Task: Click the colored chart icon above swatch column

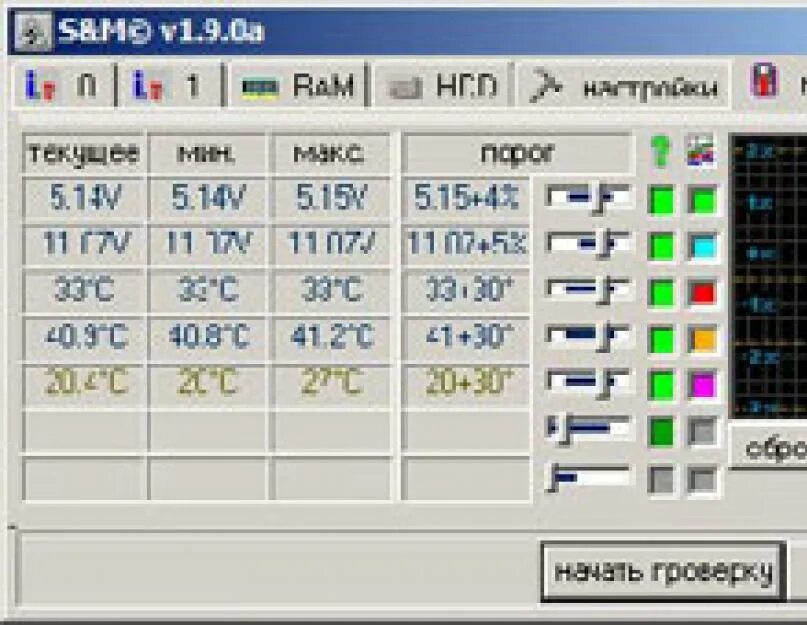Action: pyautogui.click(x=702, y=150)
